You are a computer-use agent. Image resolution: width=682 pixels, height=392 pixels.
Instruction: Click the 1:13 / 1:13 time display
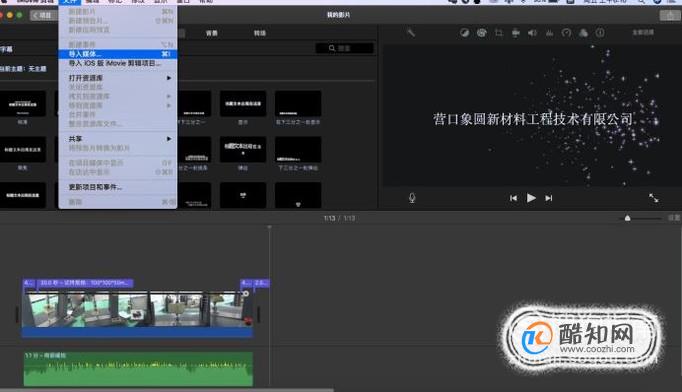pos(339,218)
